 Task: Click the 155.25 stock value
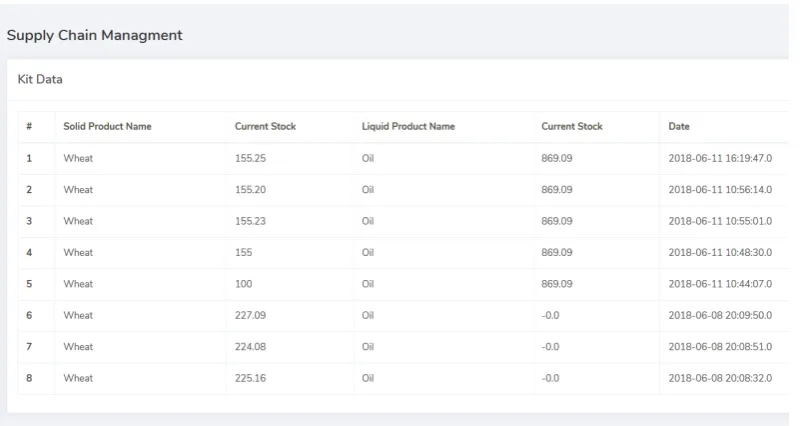250,158
